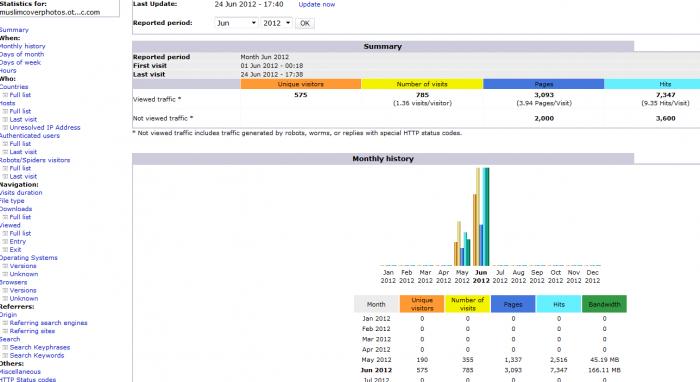Open the month dropdown showing Jun
Screen dimensions: 700x382
click(x=236, y=23)
